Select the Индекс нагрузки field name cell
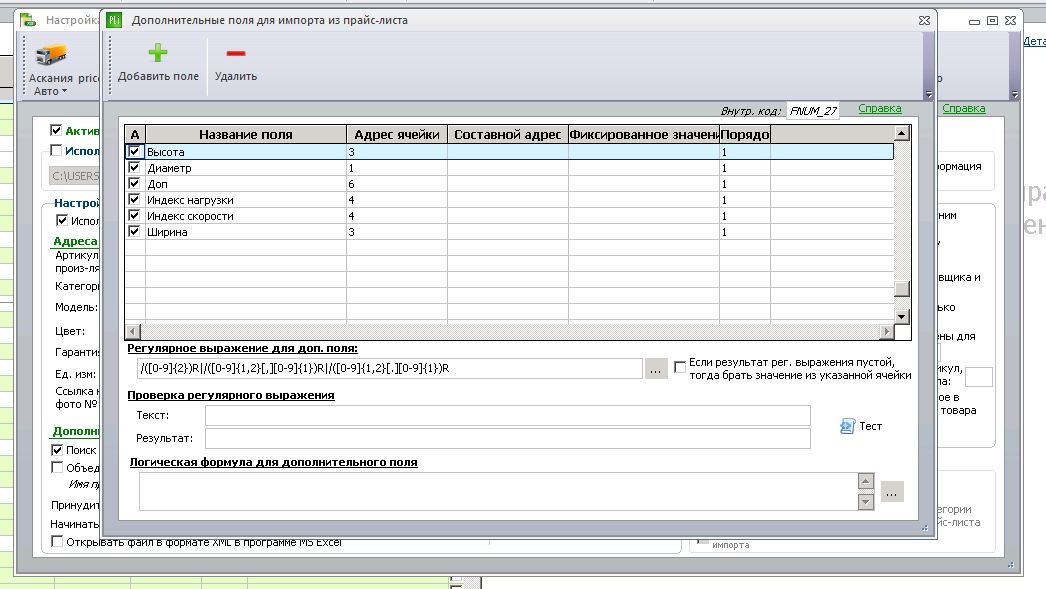Image resolution: width=1046 pixels, height=589 pixels. point(246,200)
